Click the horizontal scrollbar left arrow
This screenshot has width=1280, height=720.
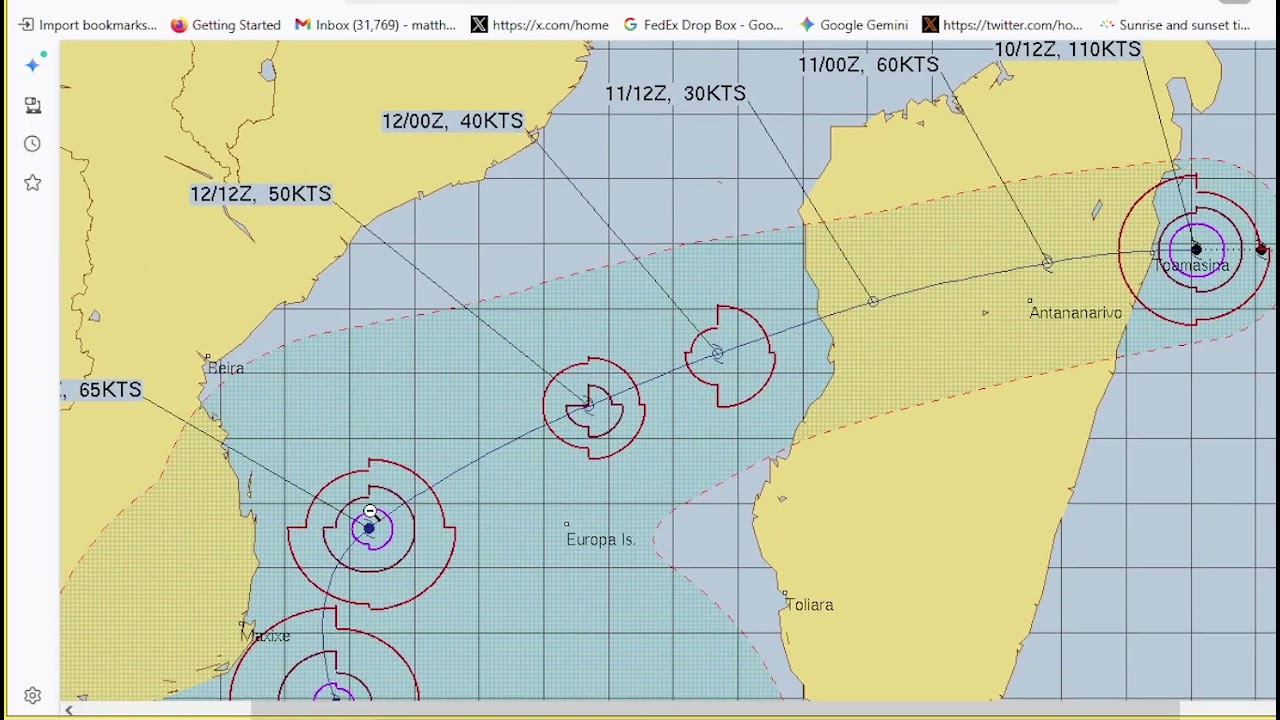pyautogui.click(x=69, y=710)
